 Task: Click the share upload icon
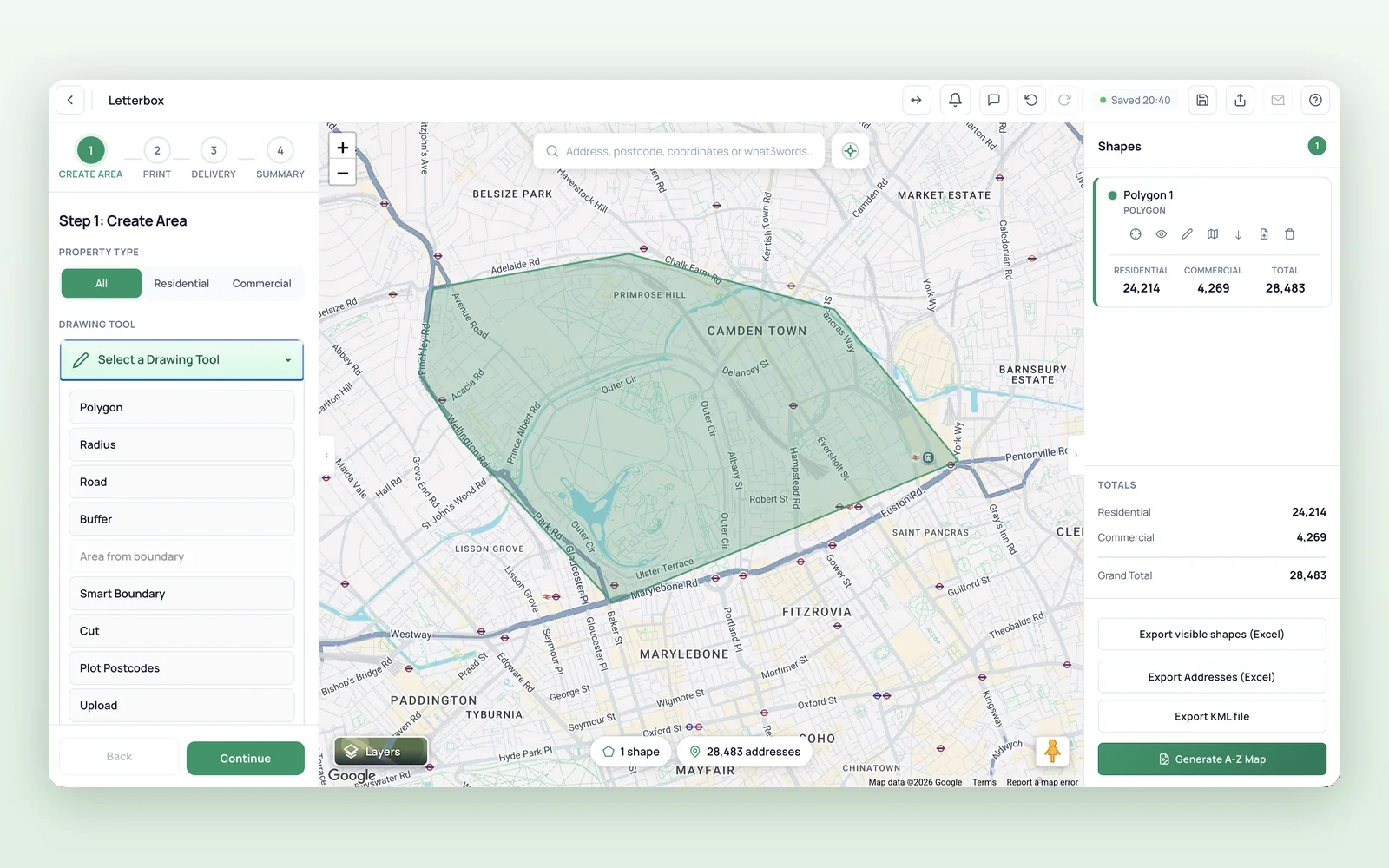tap(1240, 100)
